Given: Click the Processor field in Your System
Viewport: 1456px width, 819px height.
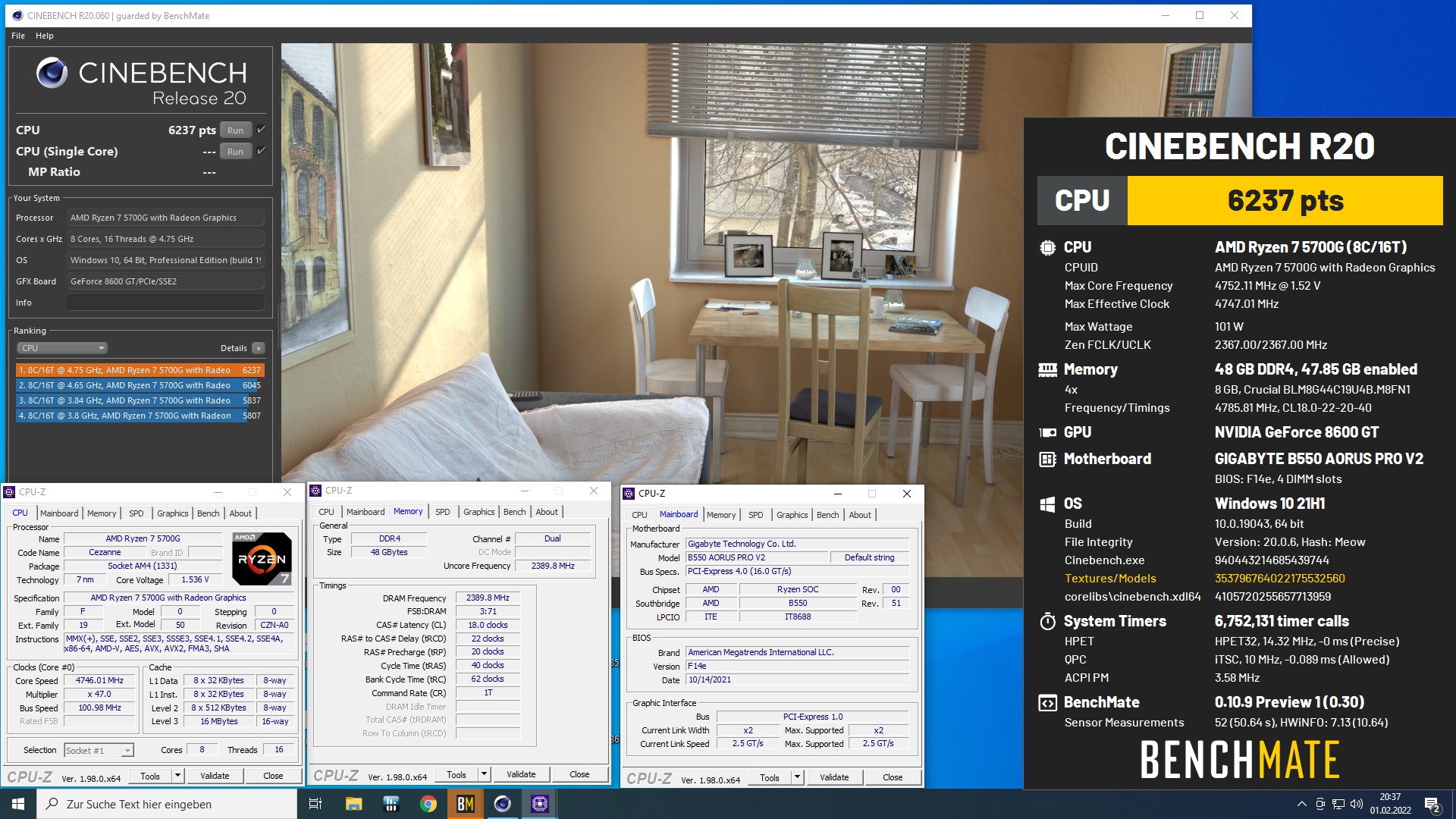Looking at the screenshot, I should tap(165, 218).
